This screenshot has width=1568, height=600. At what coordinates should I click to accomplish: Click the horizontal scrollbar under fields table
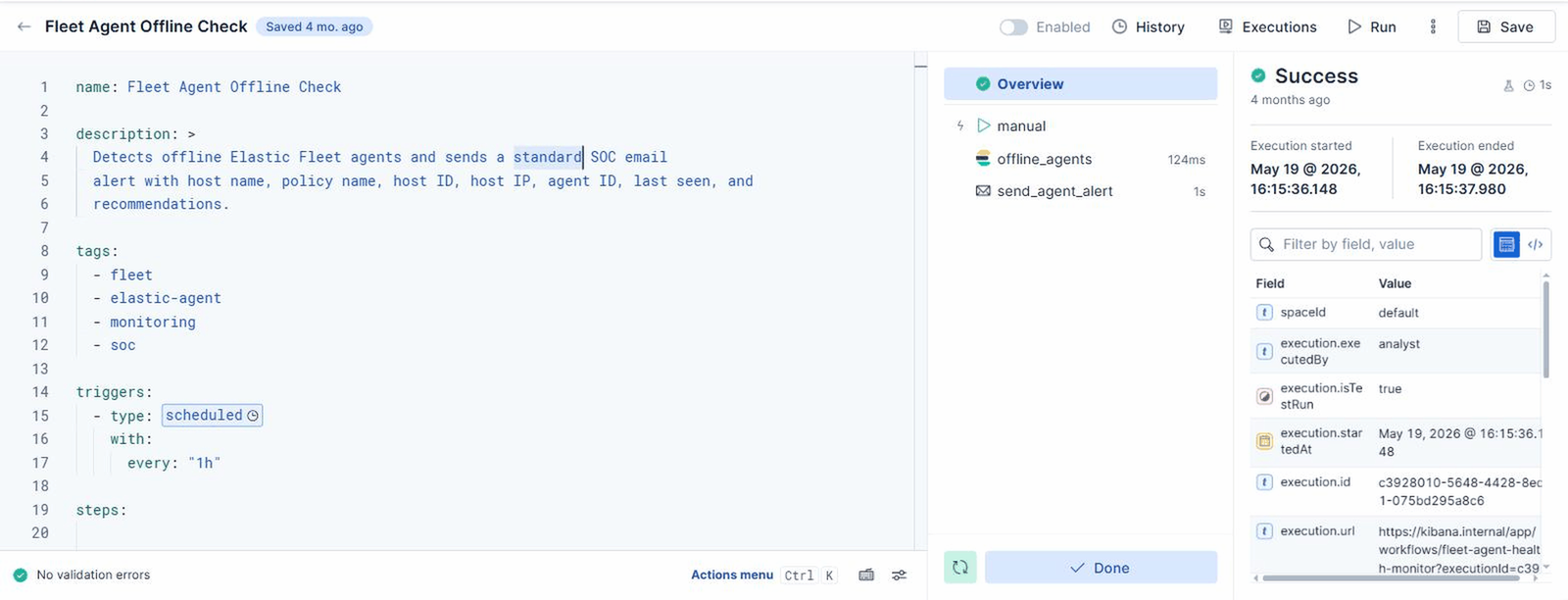pyautogui.click(x=1392, y=578)
